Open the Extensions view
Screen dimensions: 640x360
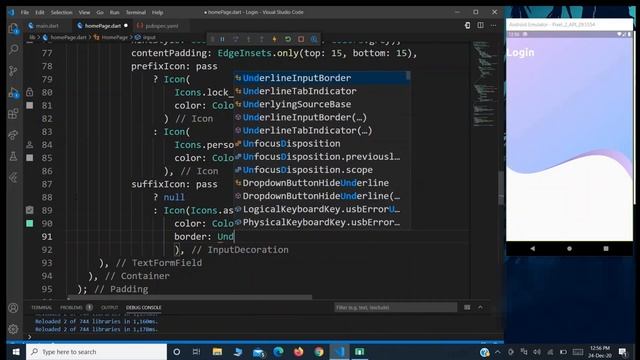coord(13,114)
